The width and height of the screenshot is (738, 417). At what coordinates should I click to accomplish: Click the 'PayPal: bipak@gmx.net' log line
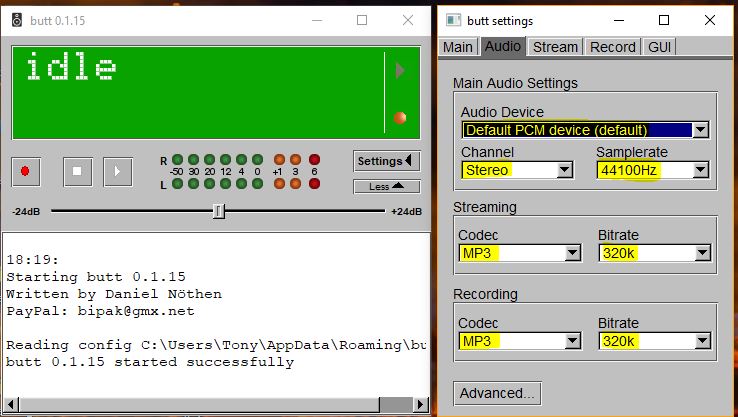click(x=100, y=311)
